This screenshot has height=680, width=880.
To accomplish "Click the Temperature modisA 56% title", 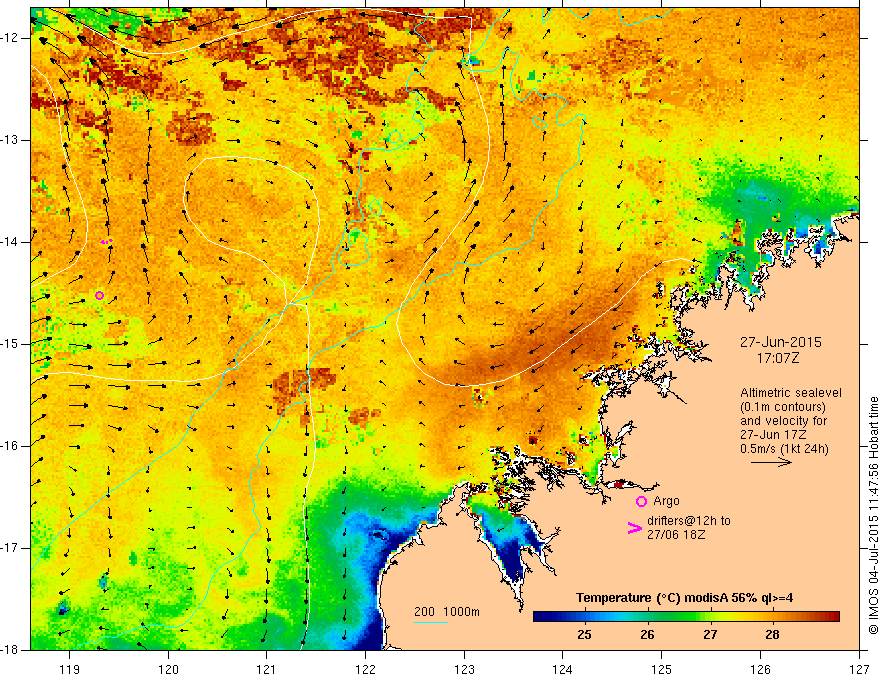I will point(684,598).
